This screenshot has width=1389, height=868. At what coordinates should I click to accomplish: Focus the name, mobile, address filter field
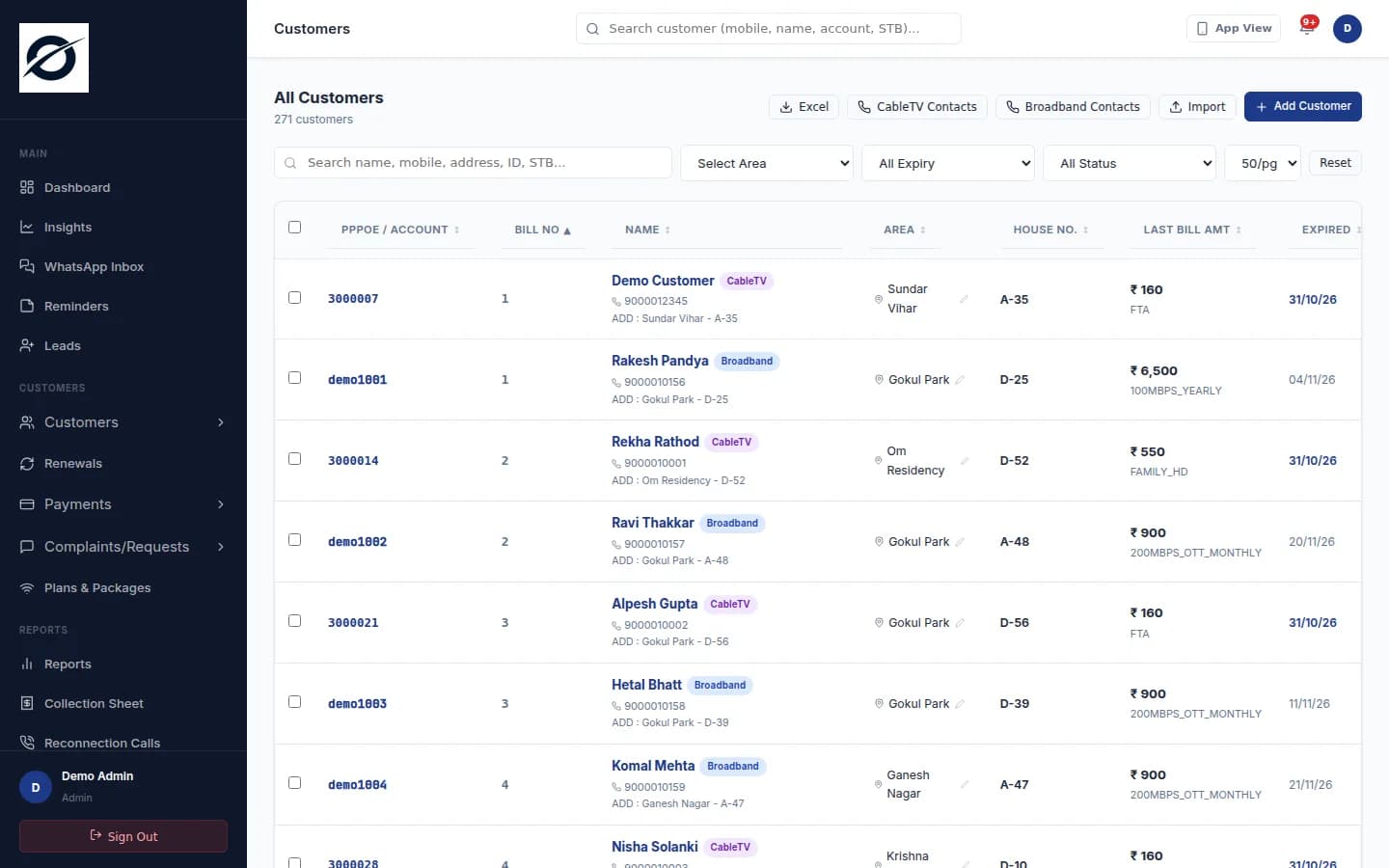pos(473,162)
